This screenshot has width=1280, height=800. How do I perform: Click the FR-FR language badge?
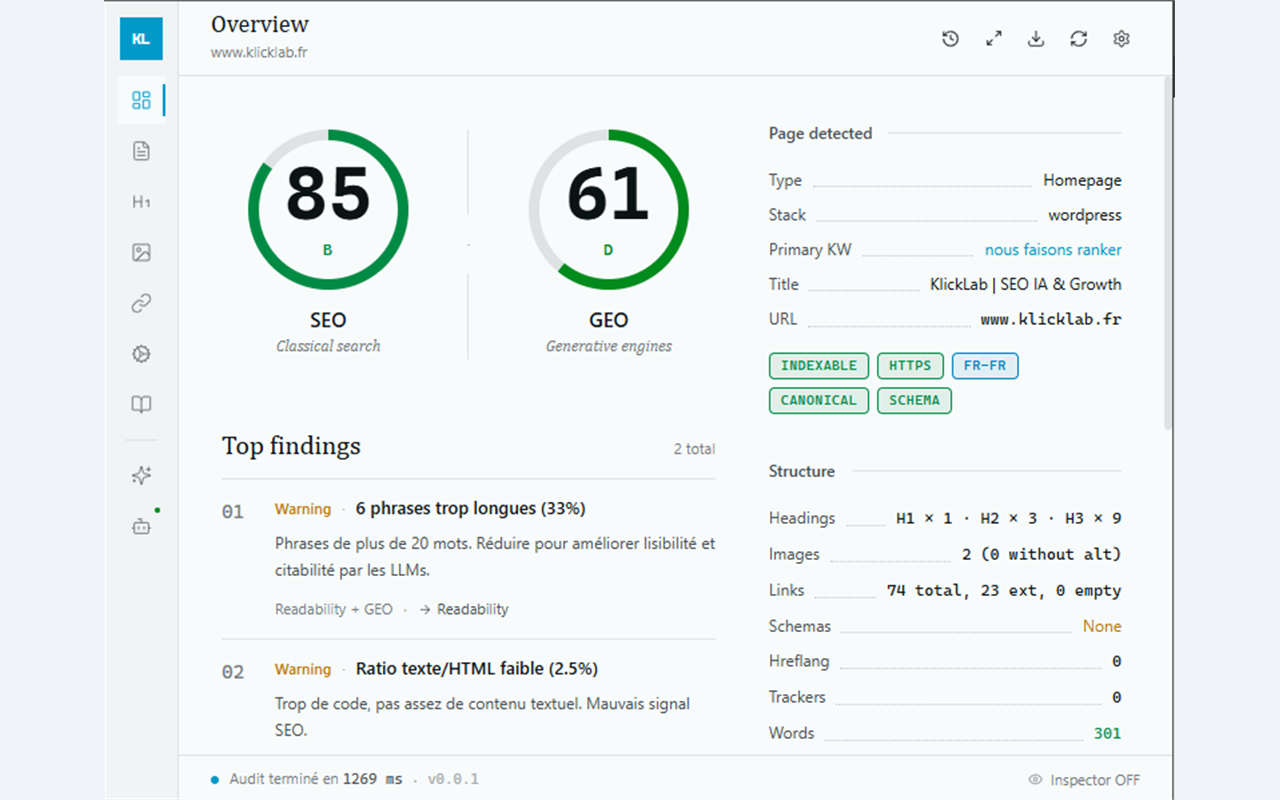[985, 366]
